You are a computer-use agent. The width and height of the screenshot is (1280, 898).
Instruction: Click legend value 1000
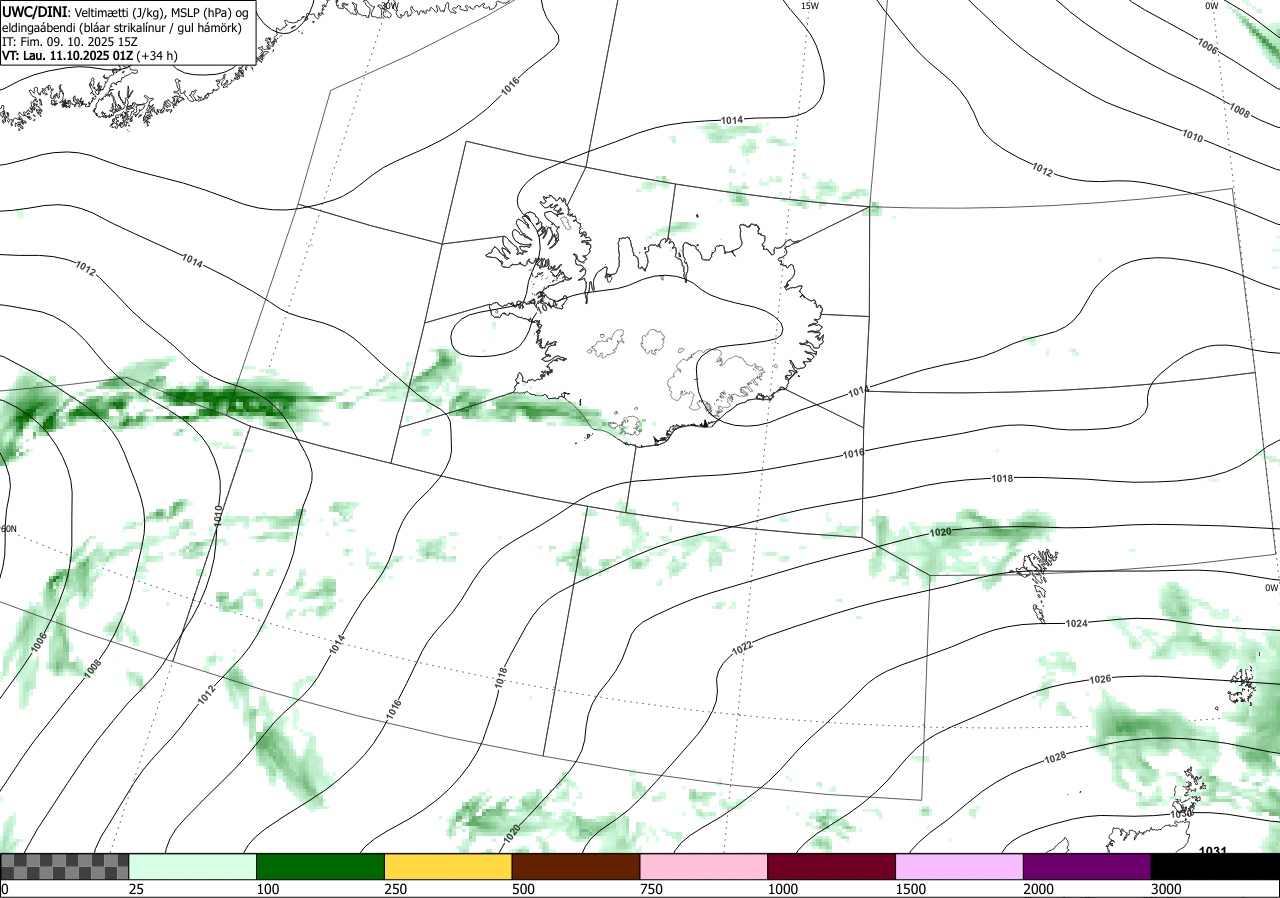coord(783,889)
